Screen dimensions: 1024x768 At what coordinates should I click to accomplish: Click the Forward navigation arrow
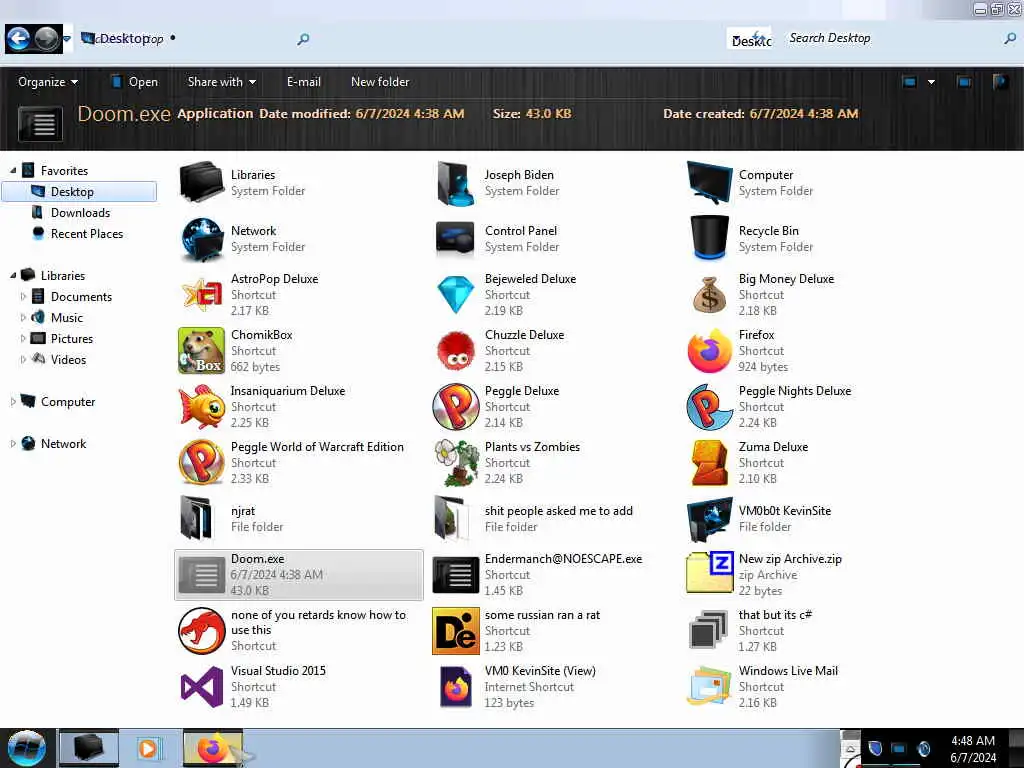(x=47, y=39)
